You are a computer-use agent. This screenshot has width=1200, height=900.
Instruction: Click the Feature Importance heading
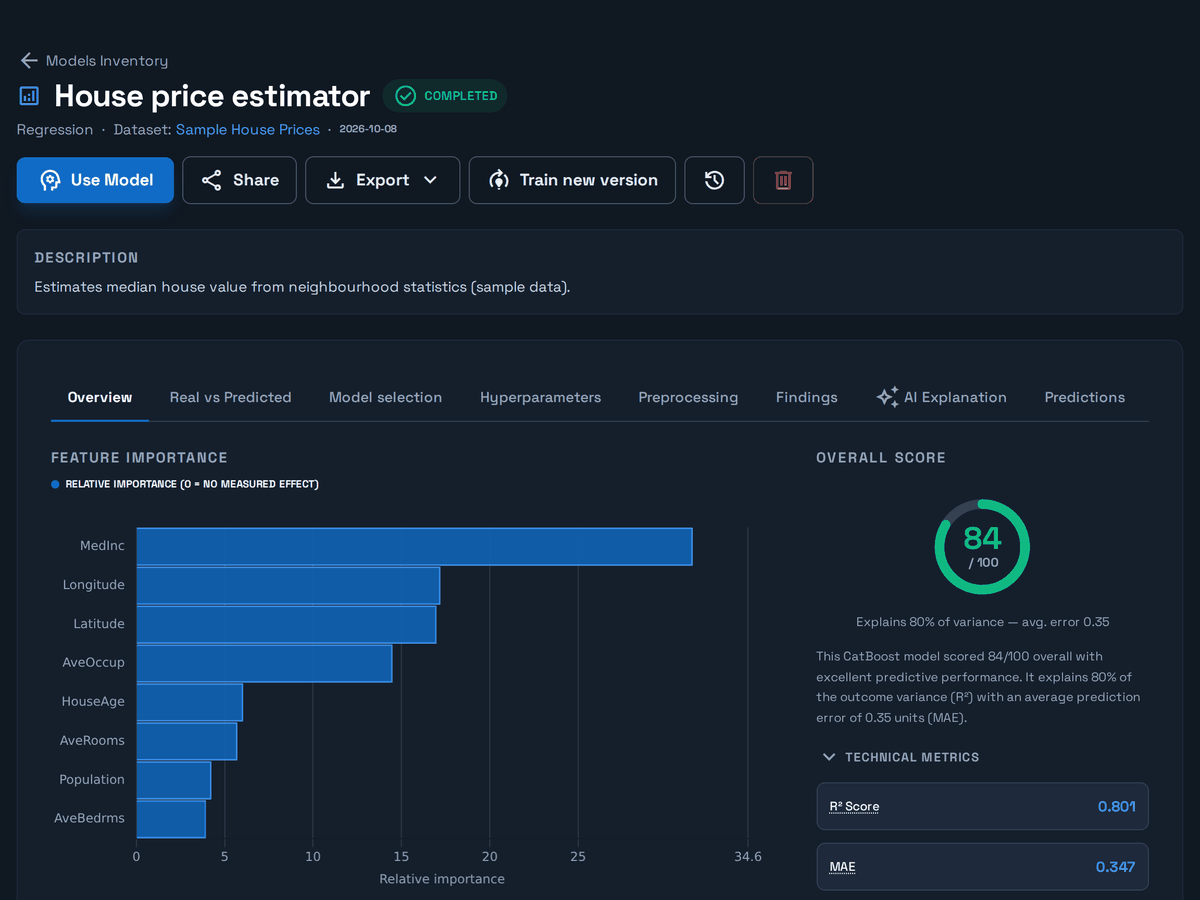(x=139, y=458)
